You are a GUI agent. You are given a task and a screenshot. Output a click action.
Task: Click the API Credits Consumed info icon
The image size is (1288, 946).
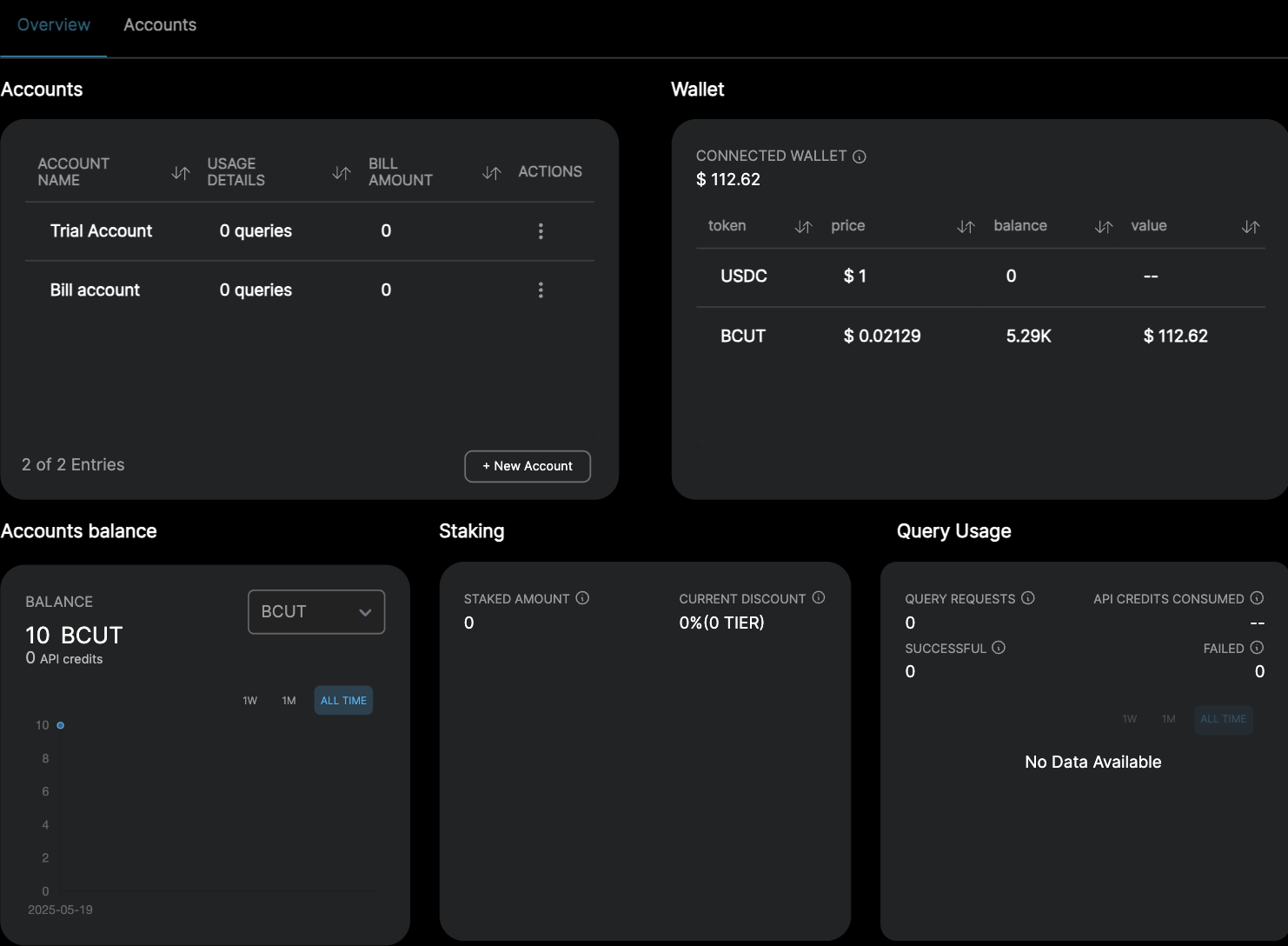click(x=1257, y=598)
